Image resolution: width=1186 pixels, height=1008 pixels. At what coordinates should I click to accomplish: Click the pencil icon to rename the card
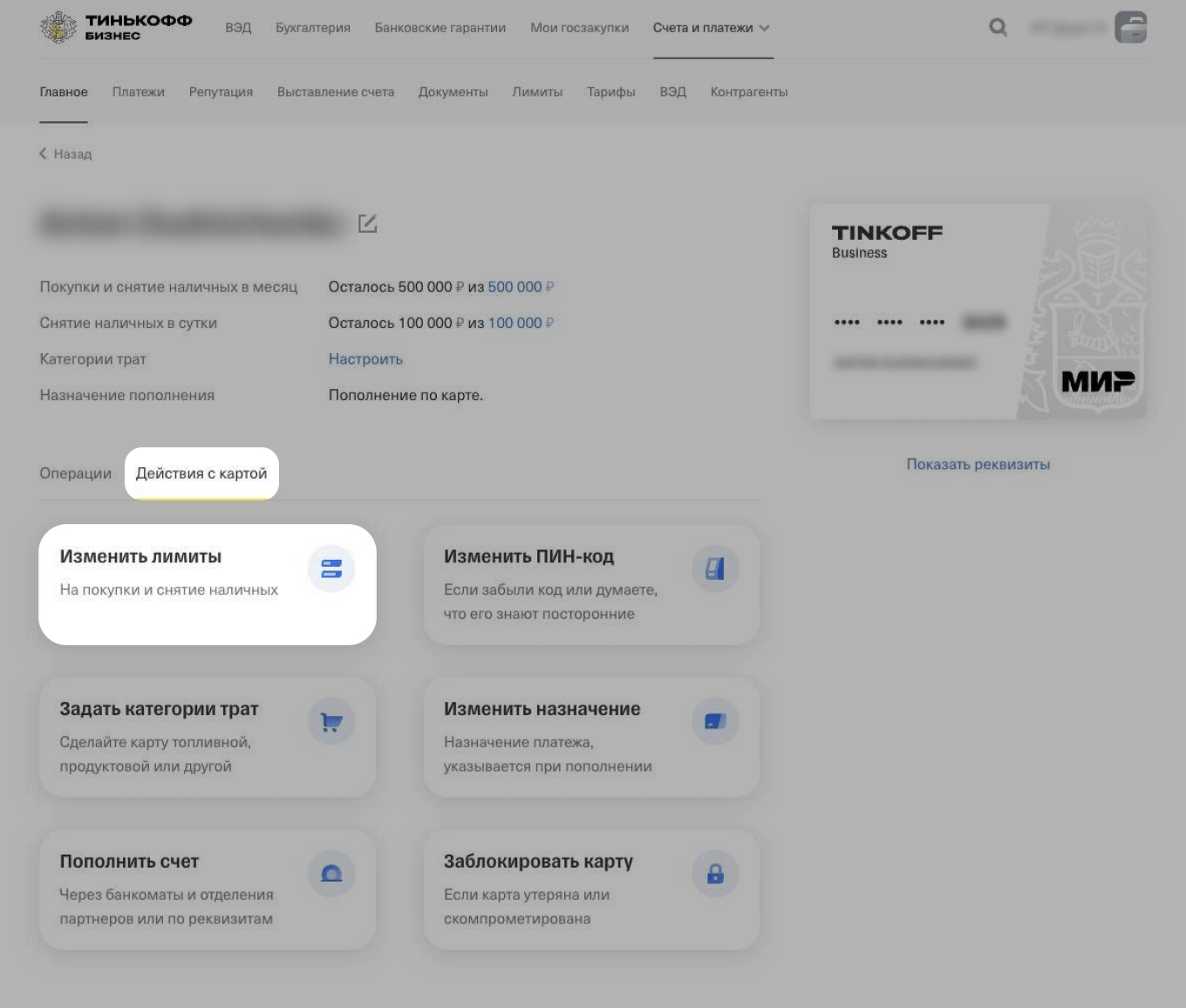pyautogui.click(x=367, y=223)
